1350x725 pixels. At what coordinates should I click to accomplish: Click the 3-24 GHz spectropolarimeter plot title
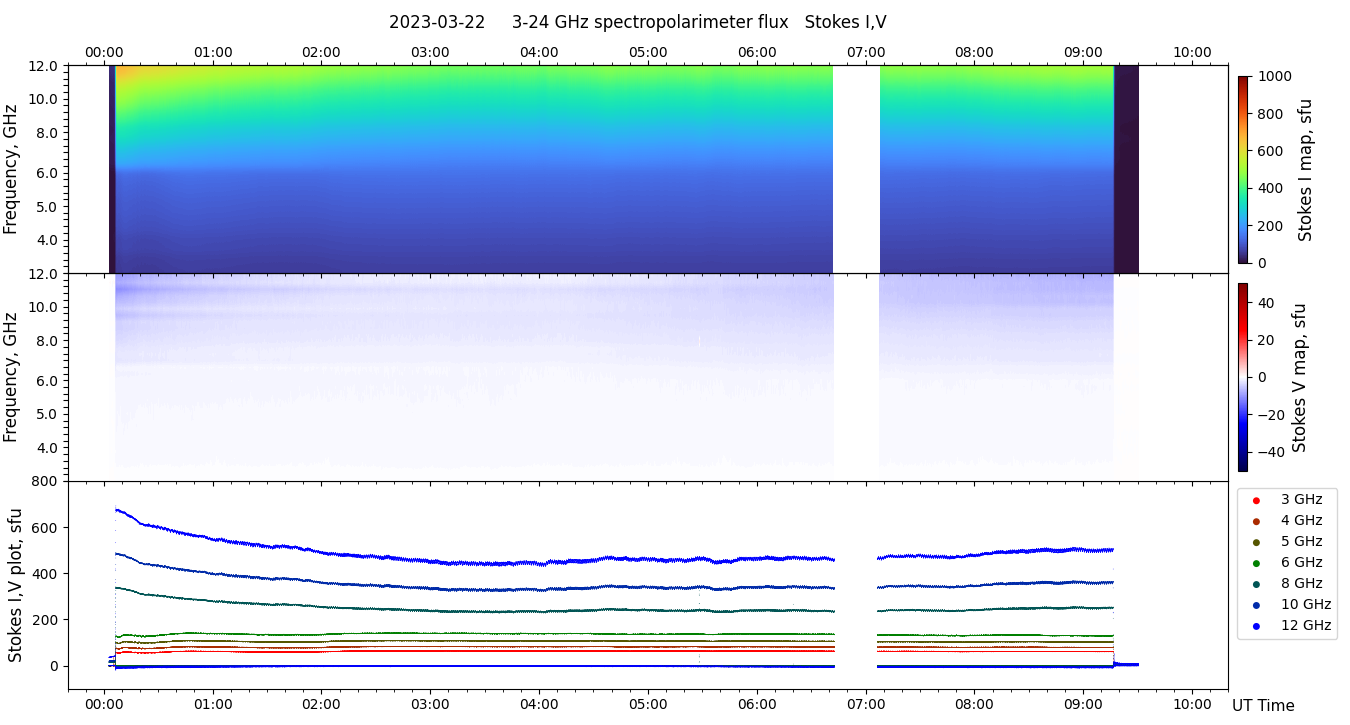click(637, 22)
